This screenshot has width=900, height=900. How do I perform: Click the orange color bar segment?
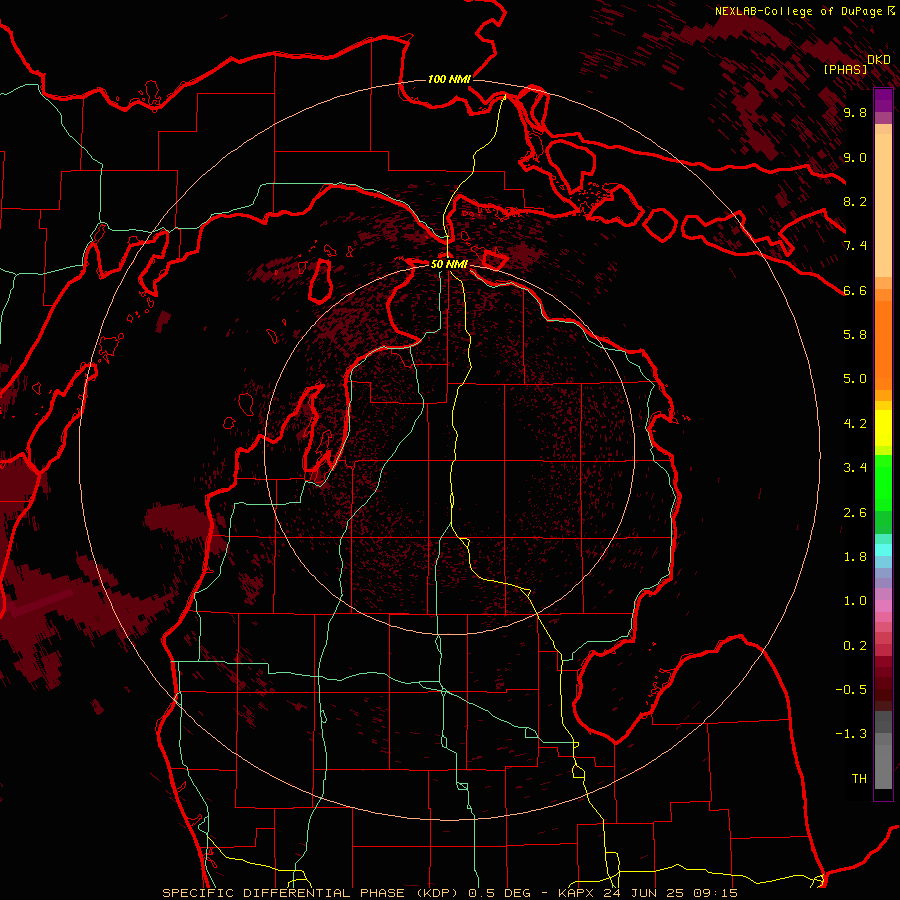point(883,344)
